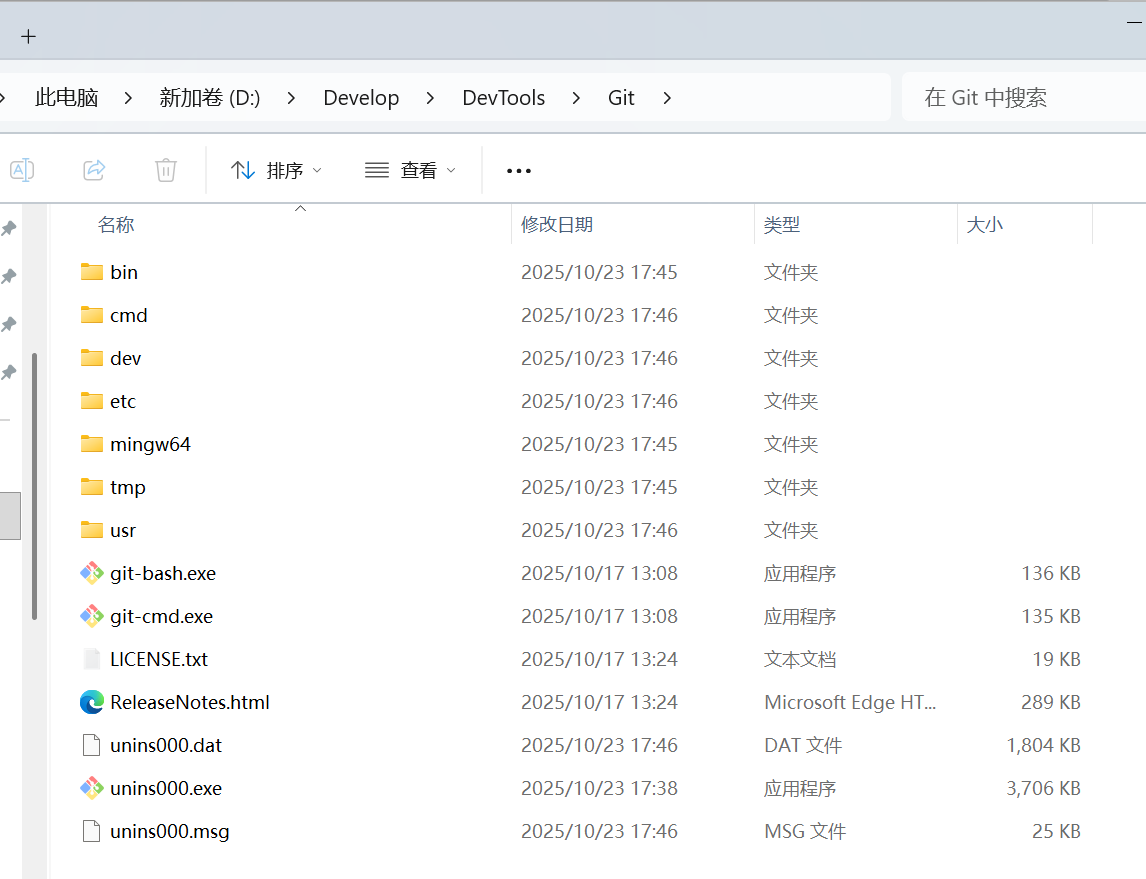
Task: Click the third pin icon in sidebar
Action: click(x=9, y=324)
